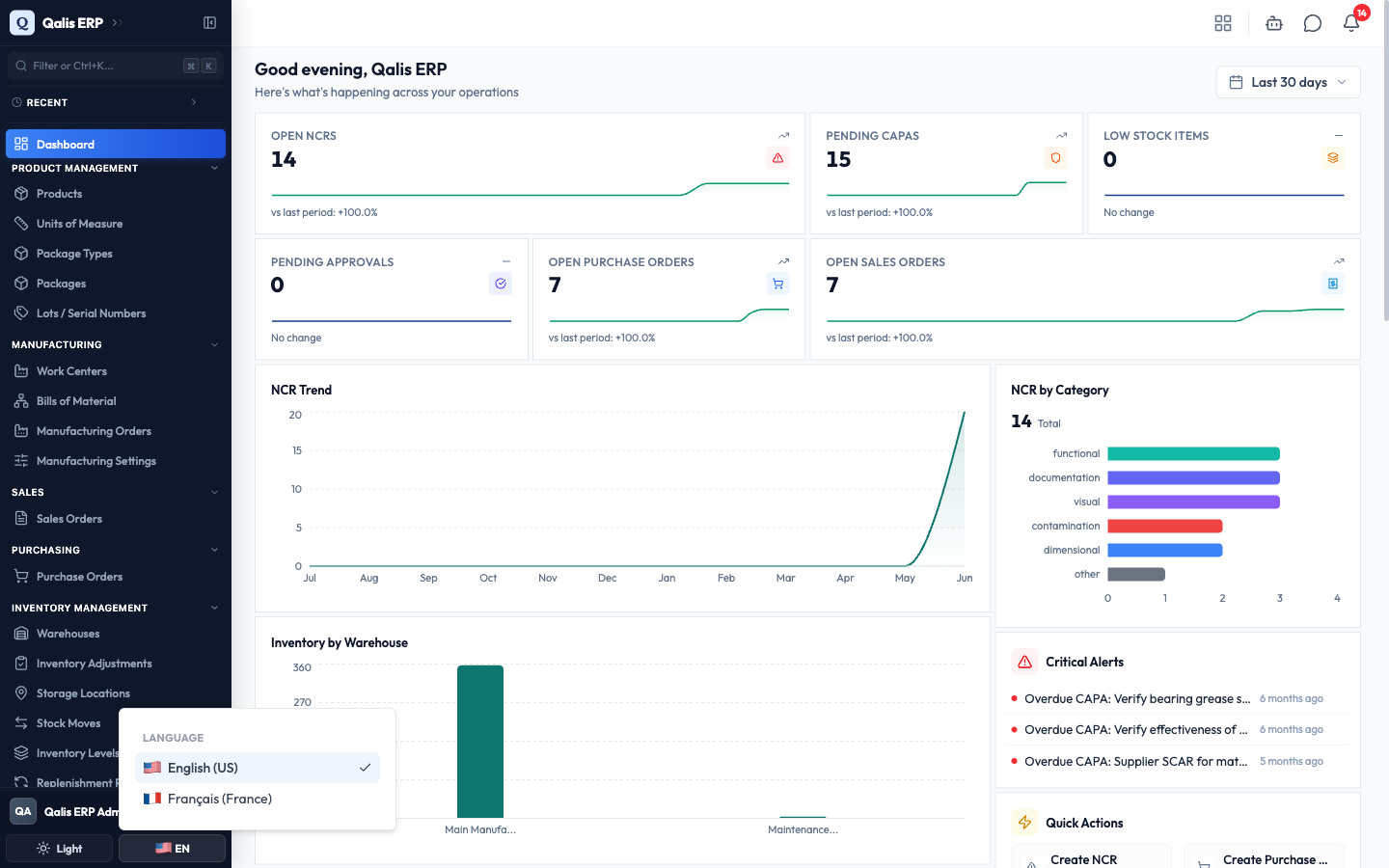This screenshot has width=1389, height=868.
Task: Click the Purchase Orders cart icon
Action: click(x=21, y=577)
